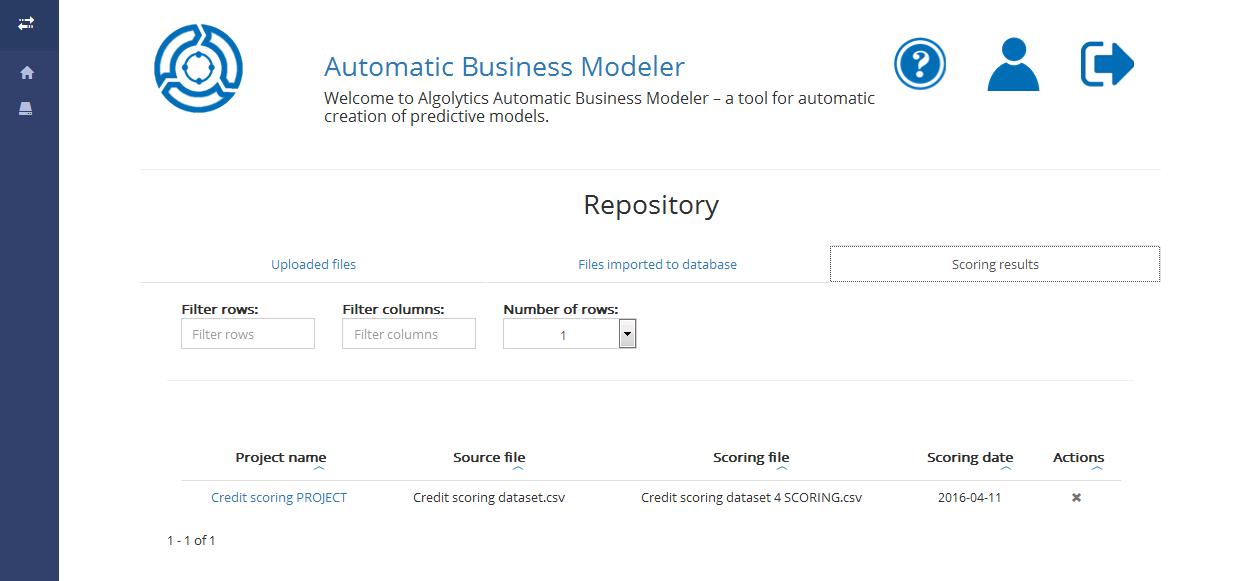Open help with the question mark icon

(919, 65)
